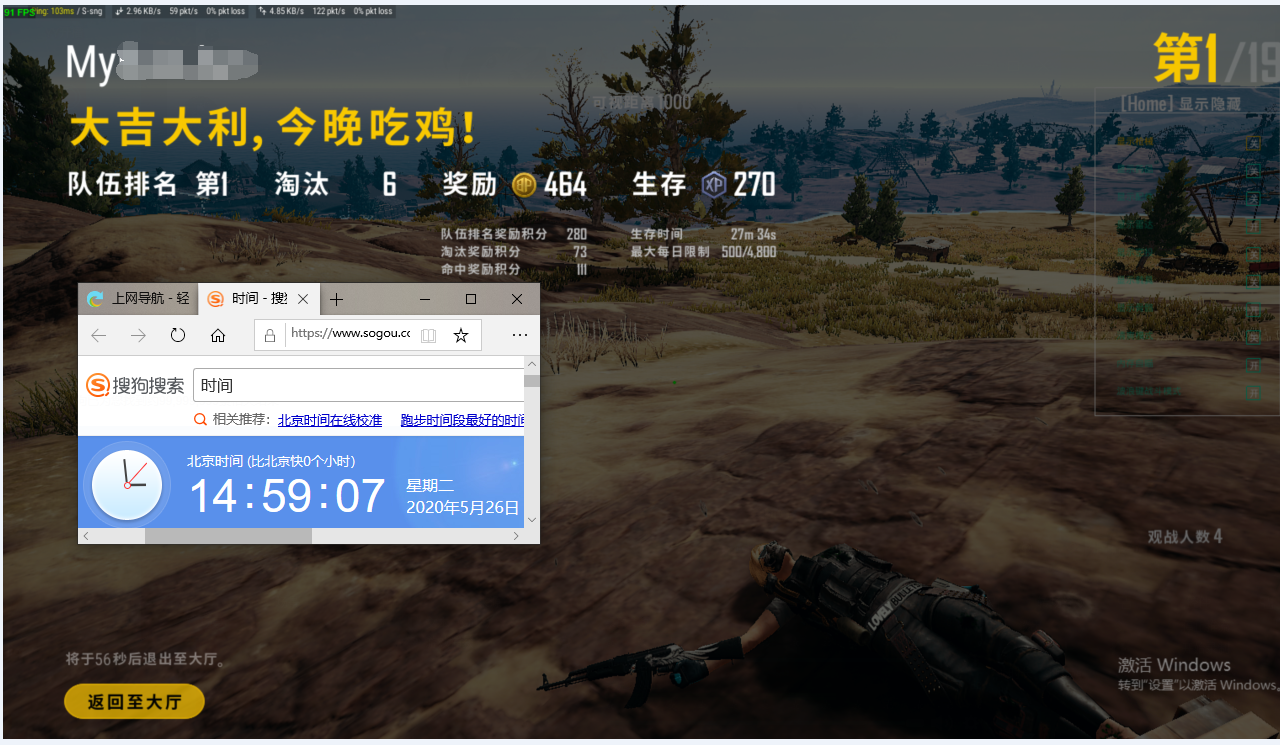Click the analog clock widget

[x=127, y=485]
